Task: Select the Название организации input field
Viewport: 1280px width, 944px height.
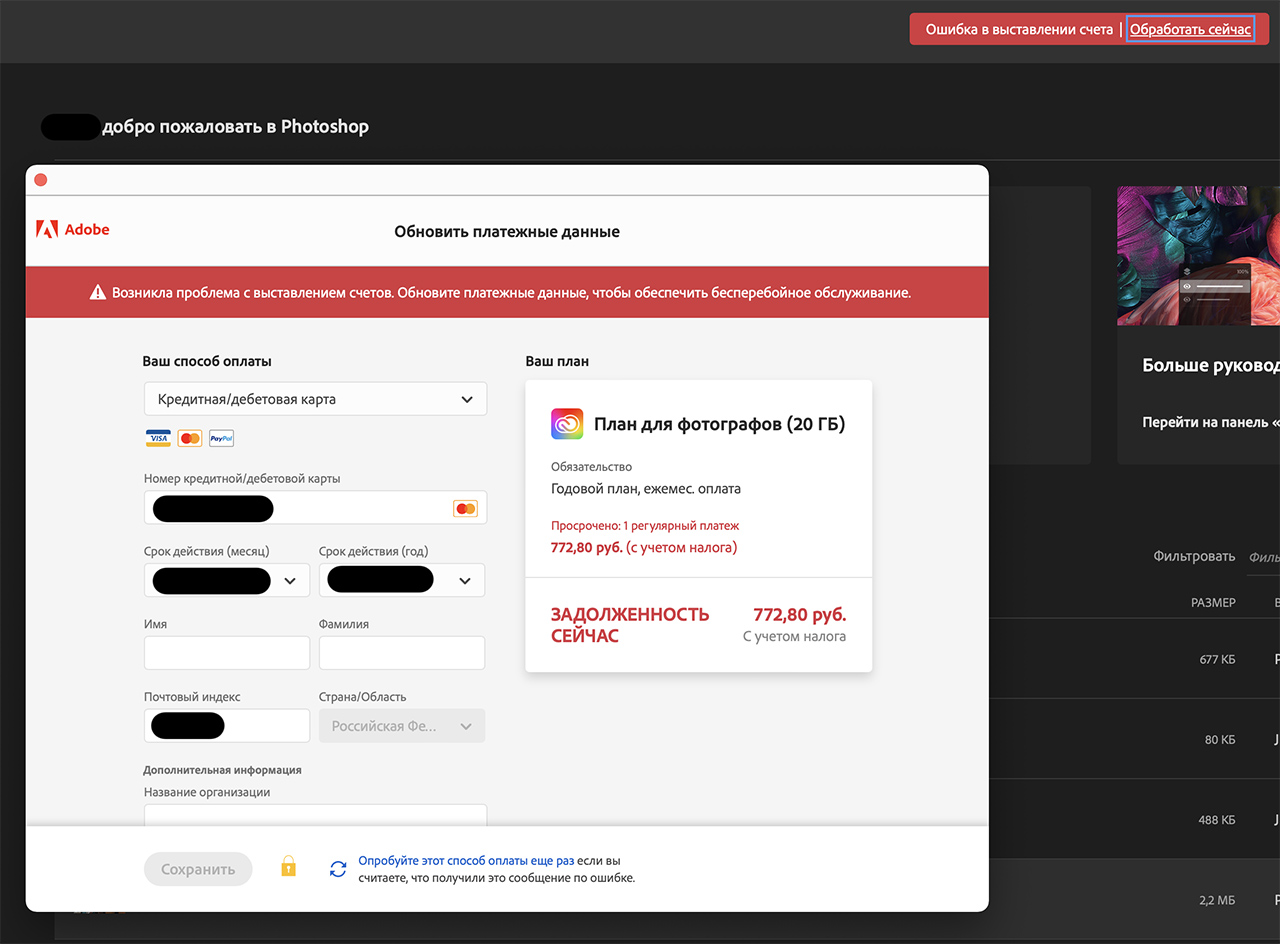Action: pos(315,815)
